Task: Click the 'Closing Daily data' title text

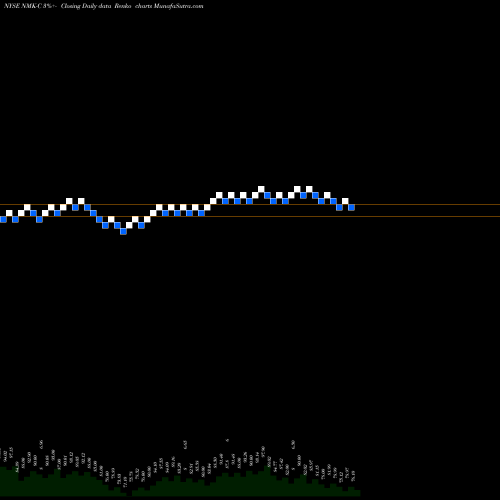Action: [x=86, y=6]
